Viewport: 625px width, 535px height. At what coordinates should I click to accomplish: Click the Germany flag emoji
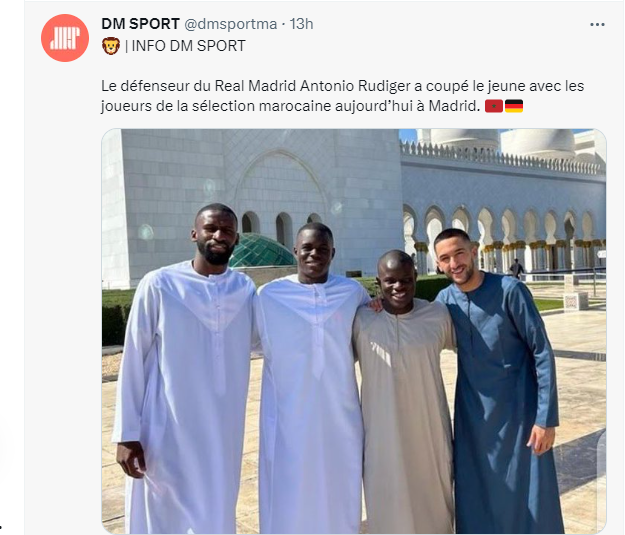pyautogui.click(x=514, y=106)
